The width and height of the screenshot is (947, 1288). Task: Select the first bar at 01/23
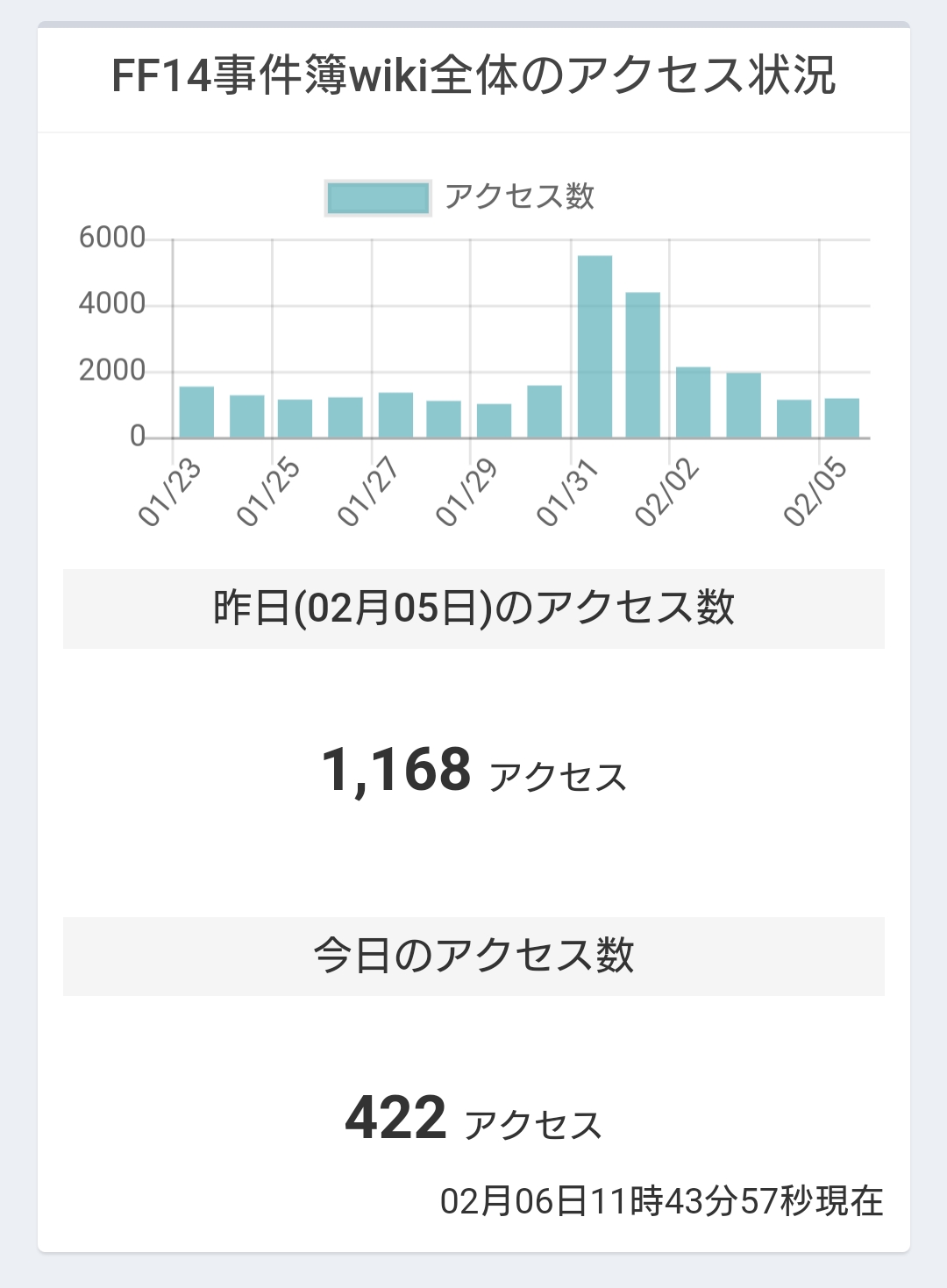click(x=196, y=412)
